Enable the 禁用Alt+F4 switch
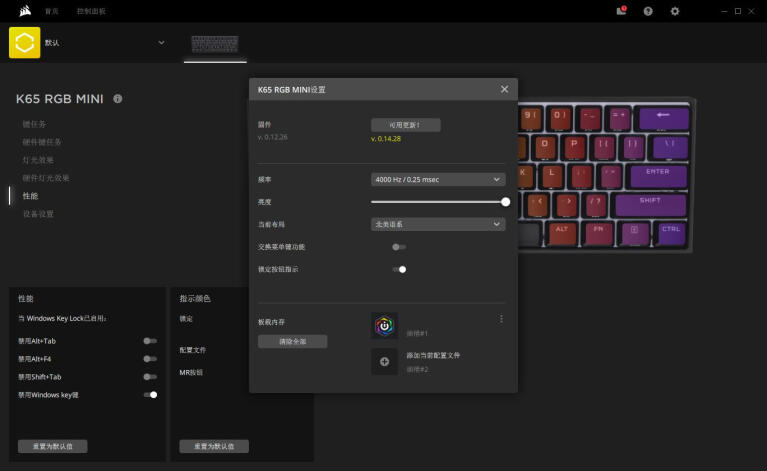This screenshot has width=767, height=471. coord(150,359)
